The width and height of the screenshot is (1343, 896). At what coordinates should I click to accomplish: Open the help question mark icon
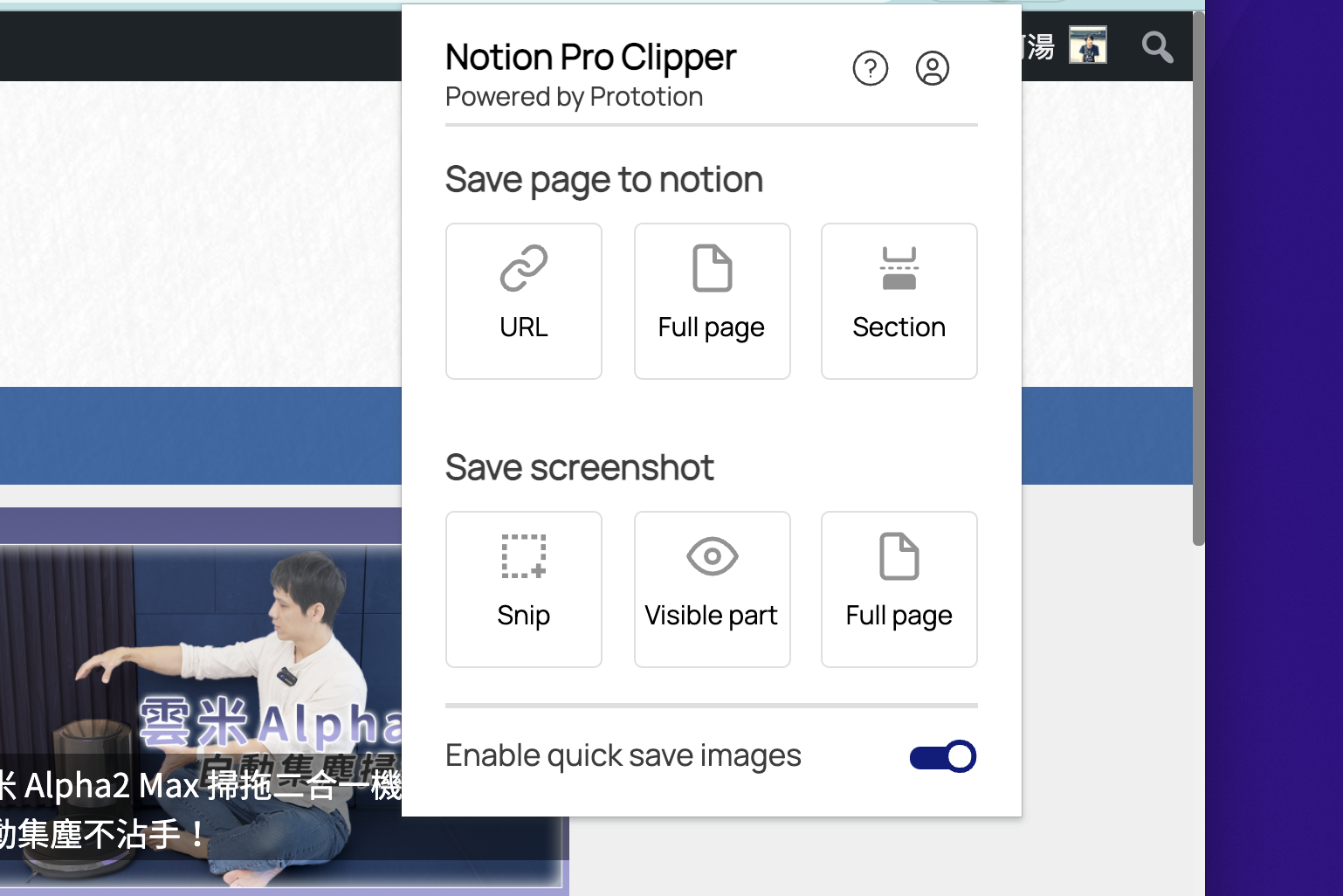(x=870, y=67)
